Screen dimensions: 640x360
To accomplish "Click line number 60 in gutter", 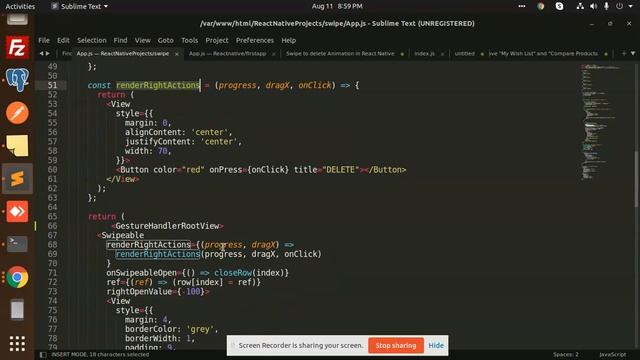I will pos(53,169).
